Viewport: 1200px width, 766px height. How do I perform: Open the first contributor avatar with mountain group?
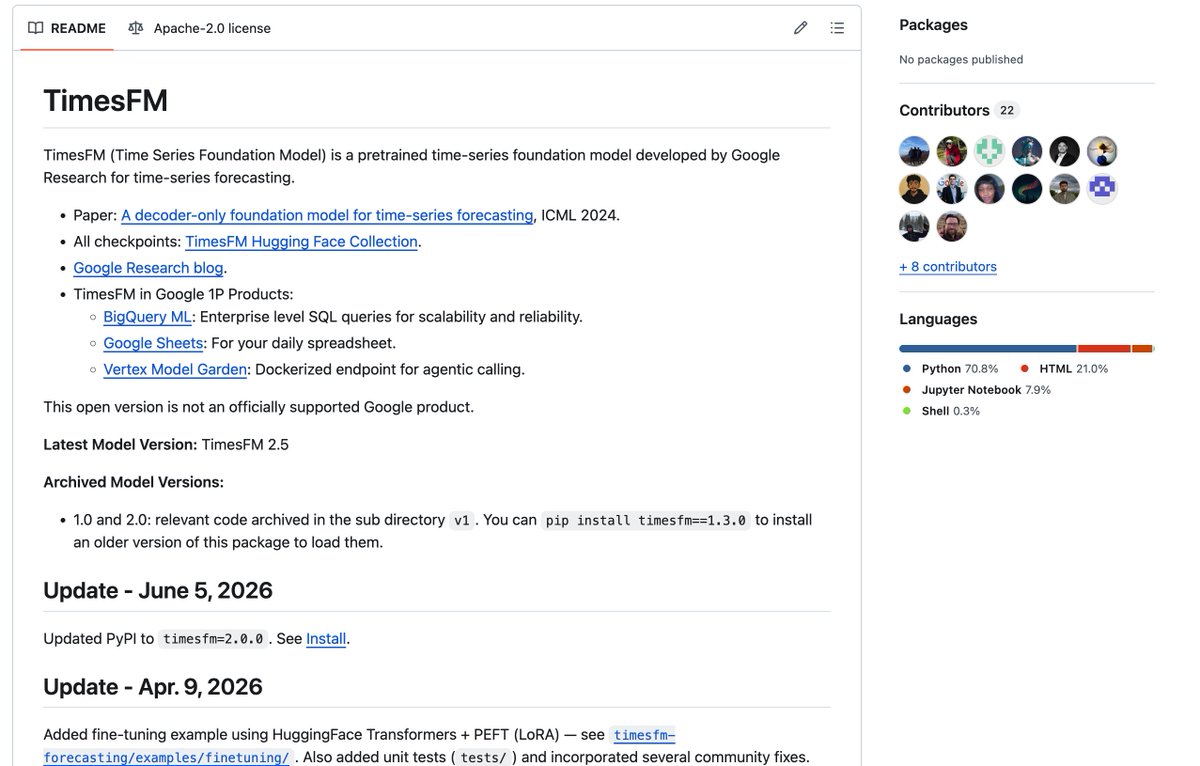tap(914, 151)
